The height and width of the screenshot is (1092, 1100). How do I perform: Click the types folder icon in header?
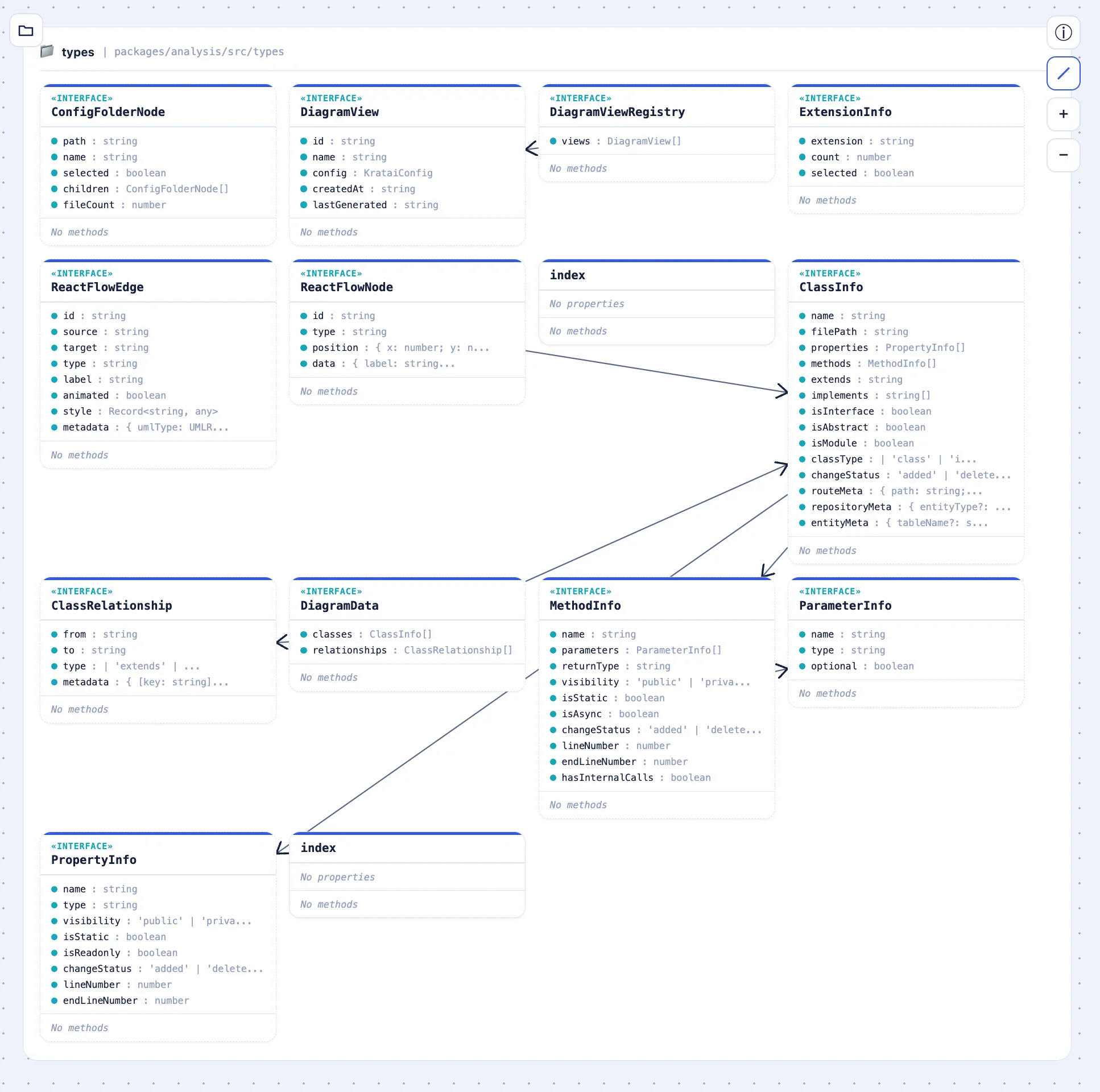pos(47,51)
